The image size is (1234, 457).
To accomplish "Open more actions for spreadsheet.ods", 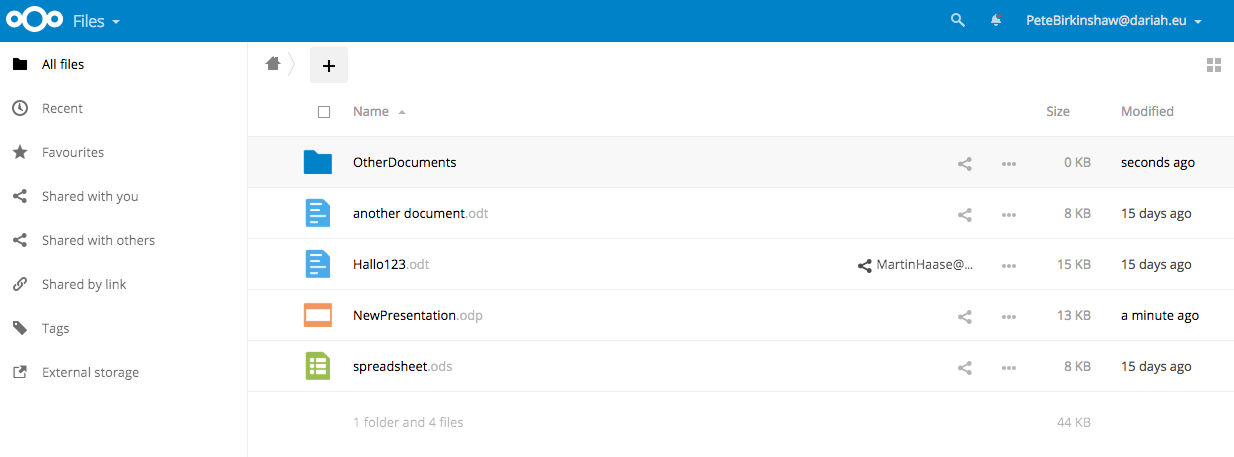I will point(1009,367).
